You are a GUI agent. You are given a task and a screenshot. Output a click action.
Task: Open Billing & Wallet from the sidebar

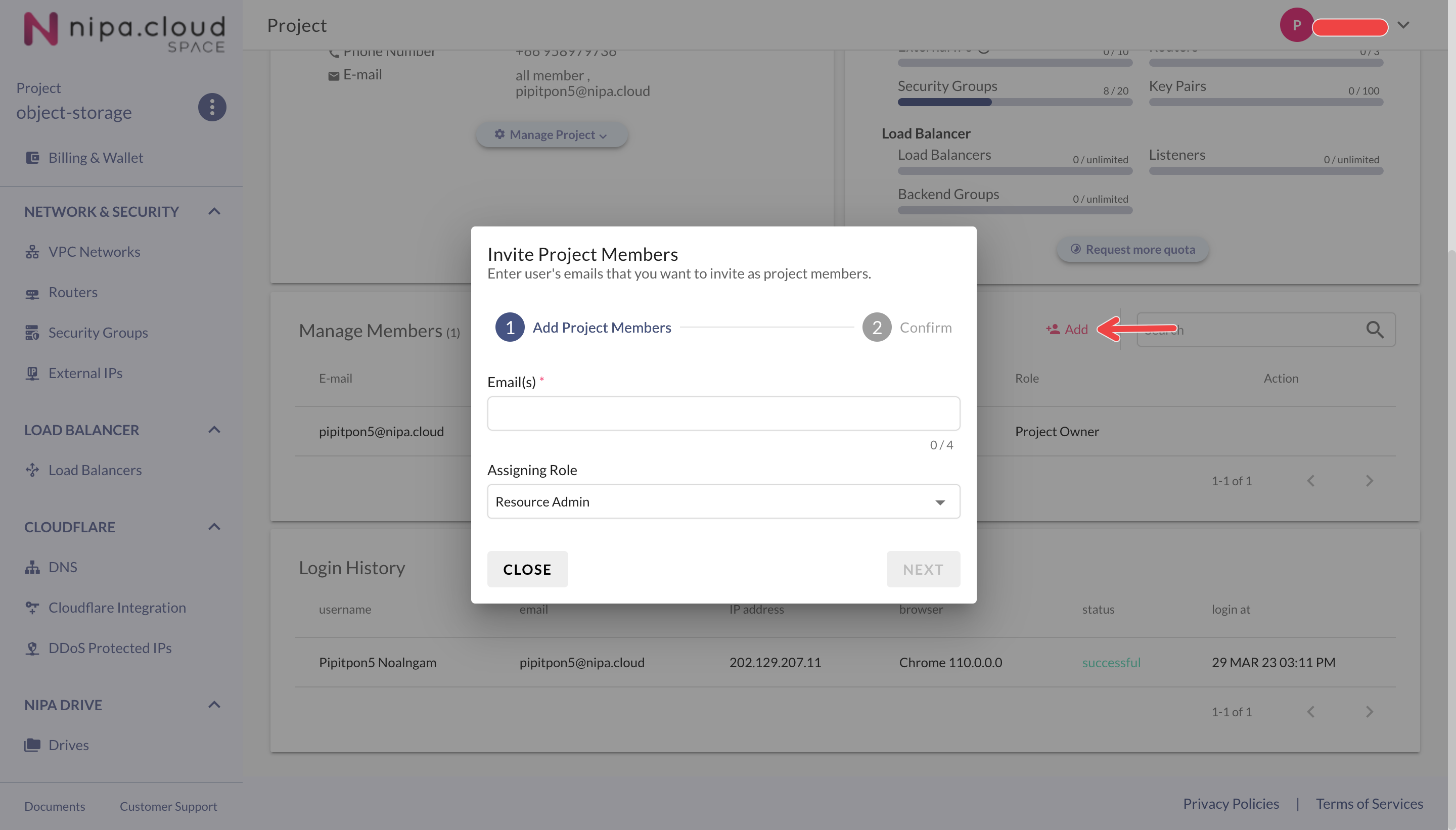(x=95, y=157)
